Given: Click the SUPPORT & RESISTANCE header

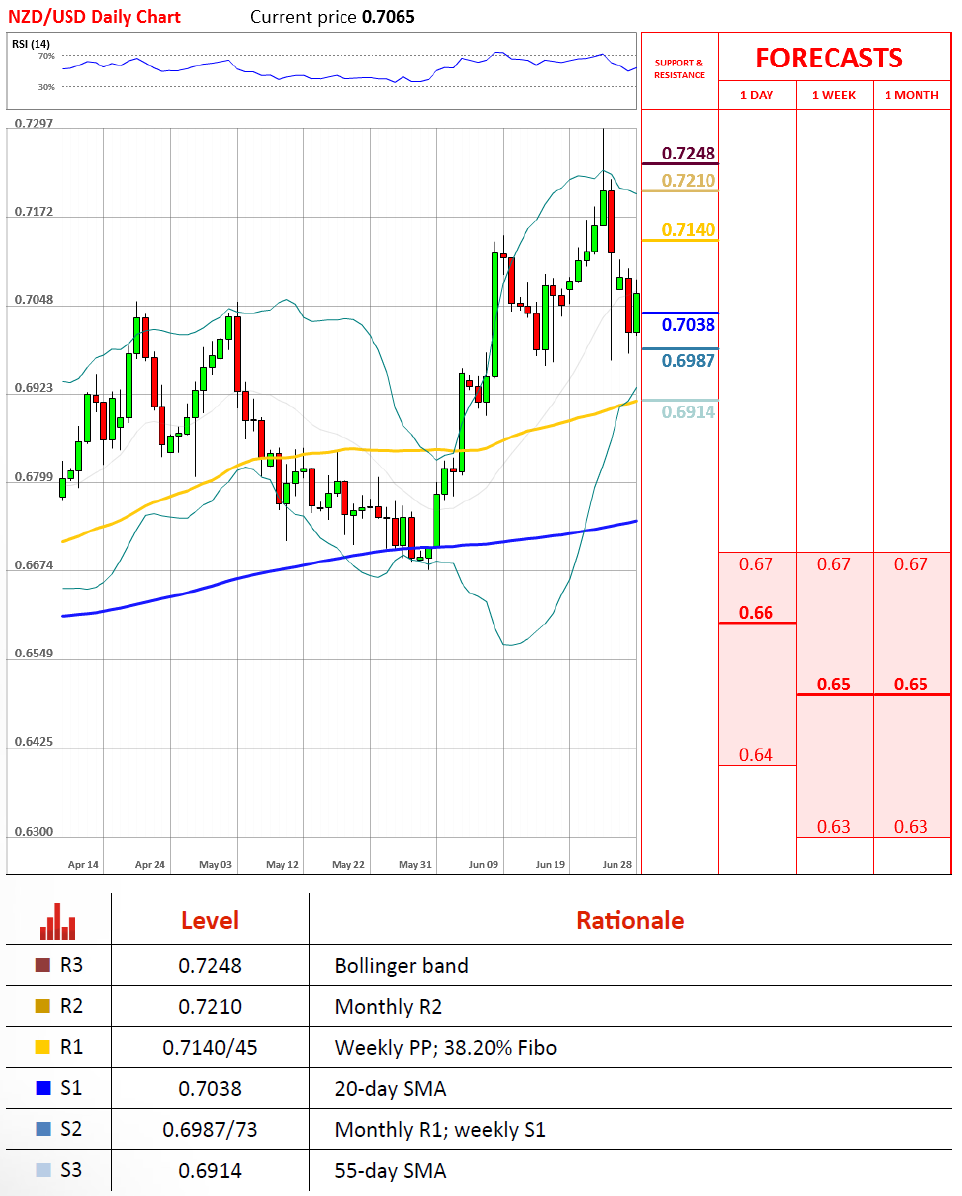Looking at the screenshot, I should point(679,69).
